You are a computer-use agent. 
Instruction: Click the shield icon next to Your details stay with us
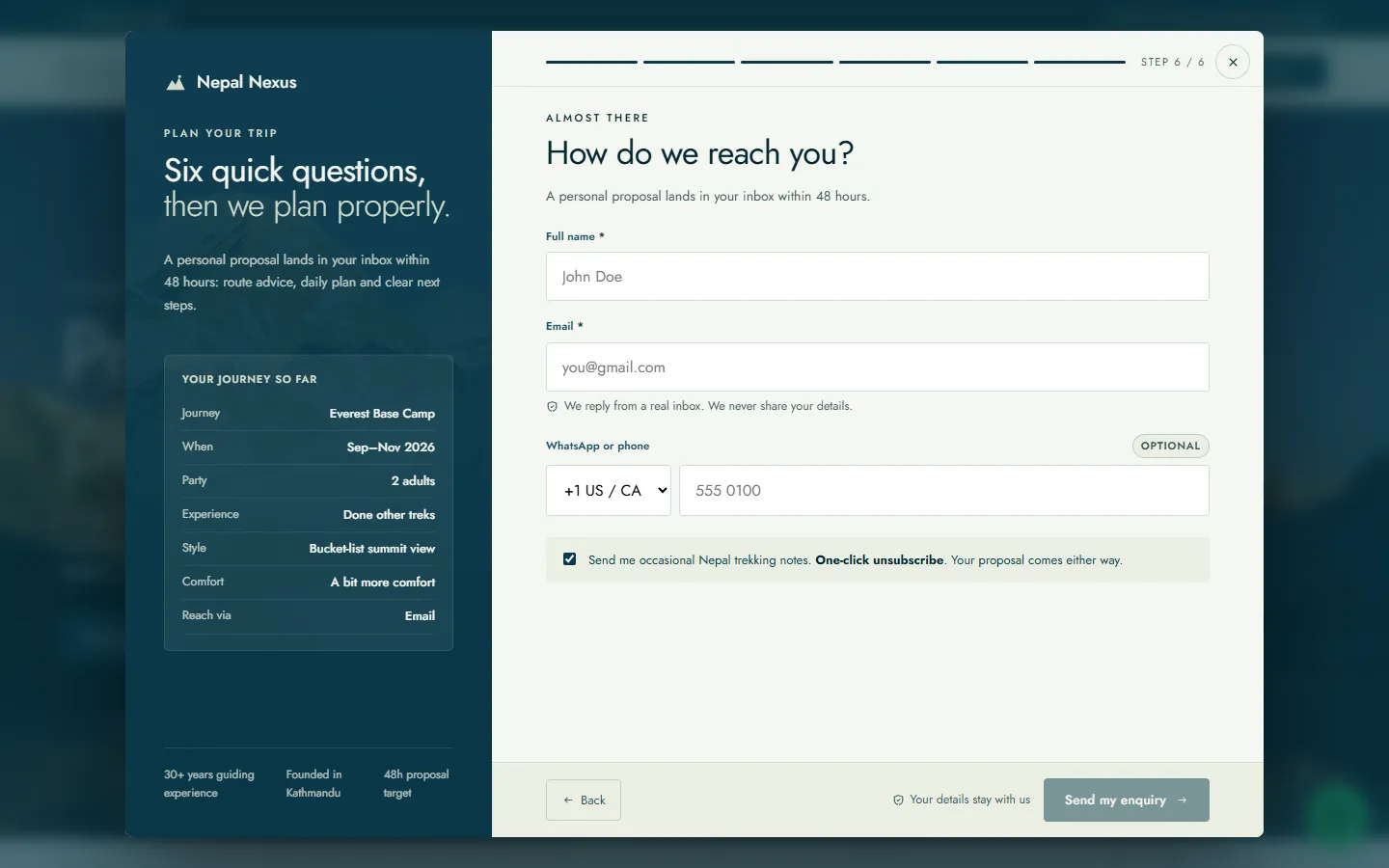click(898, 800)
